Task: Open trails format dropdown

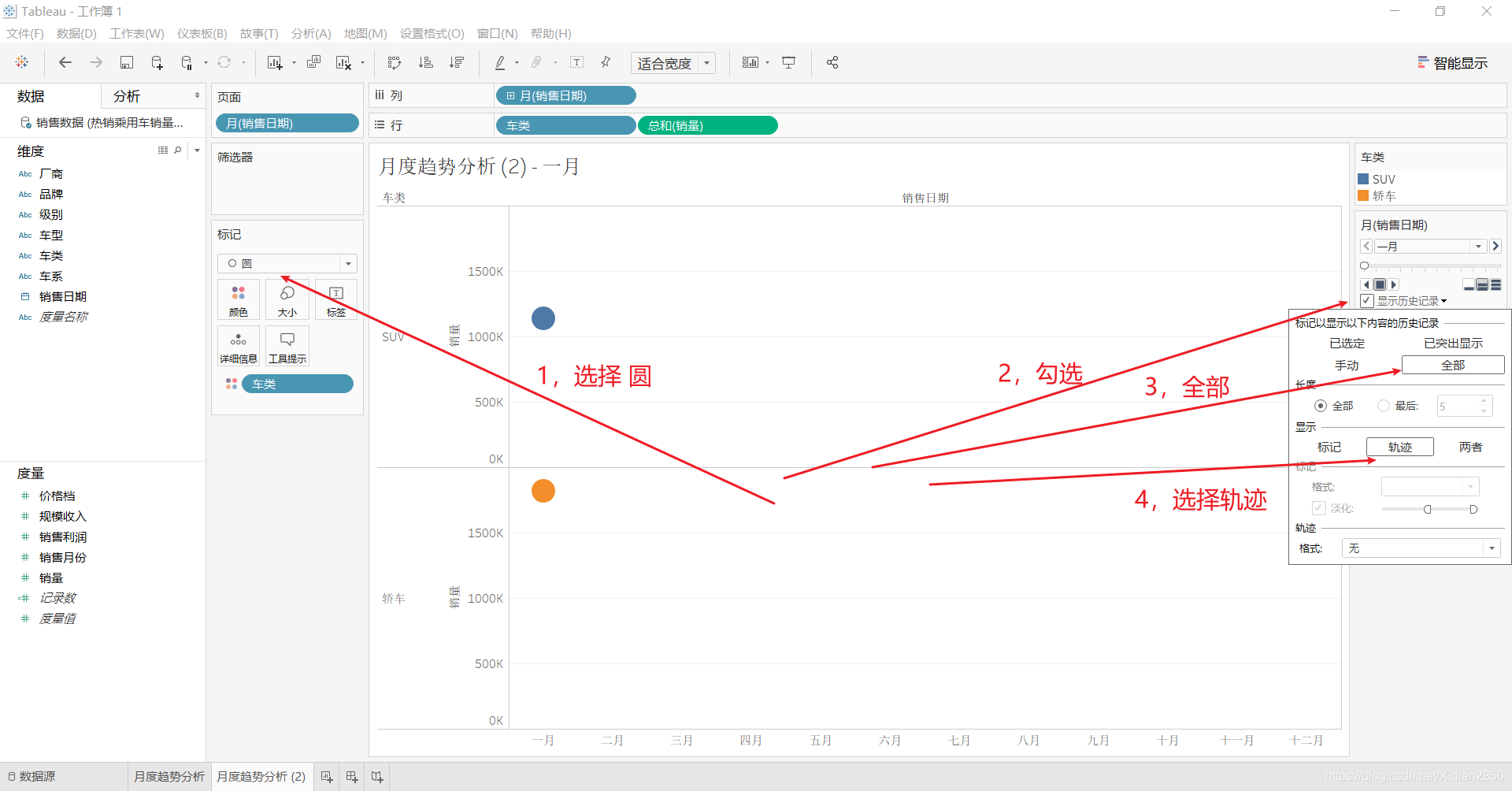Action: click(1421, 548)
